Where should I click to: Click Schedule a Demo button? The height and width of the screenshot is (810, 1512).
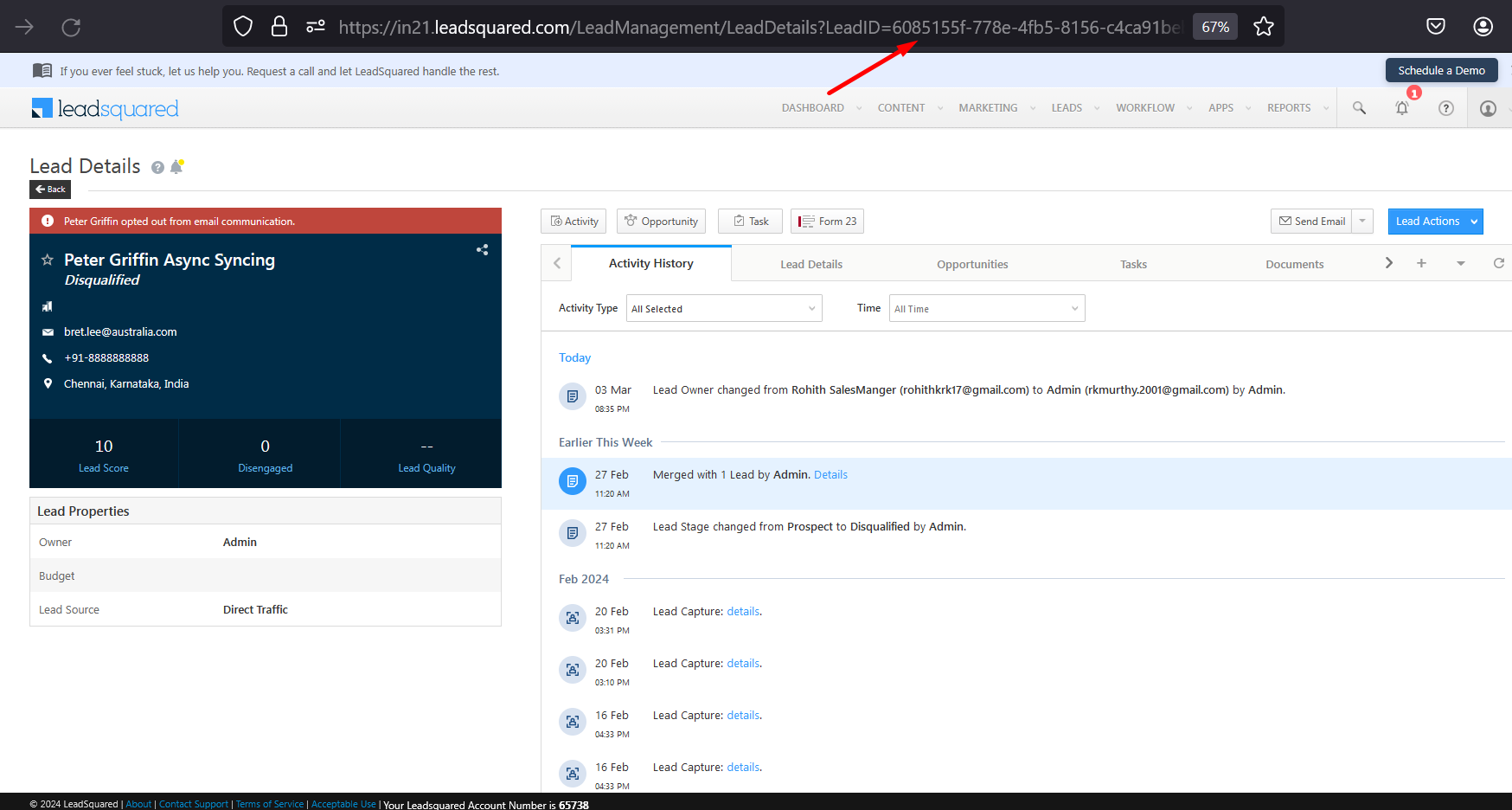1441,71
